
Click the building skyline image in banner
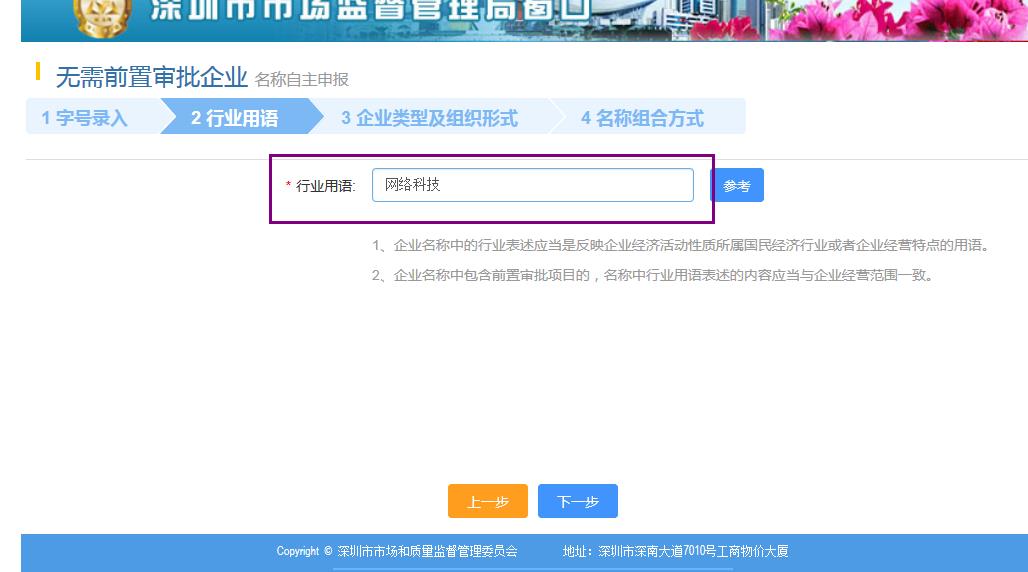coord(700,18)
